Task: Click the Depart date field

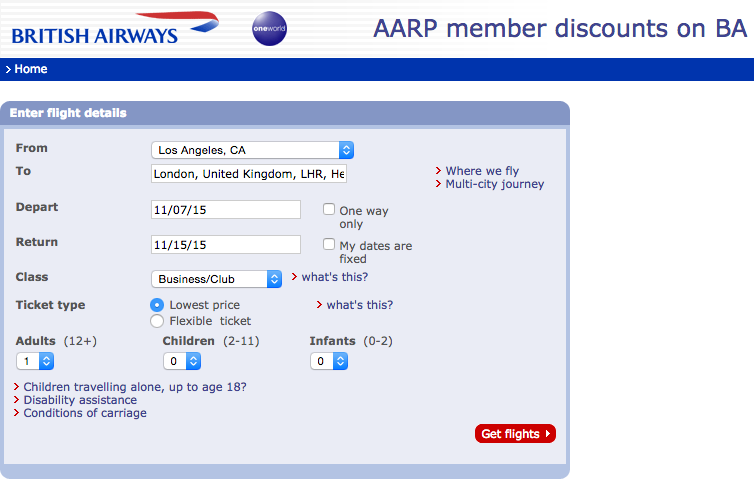Action: pyautogui.click(x=225, y=210)
